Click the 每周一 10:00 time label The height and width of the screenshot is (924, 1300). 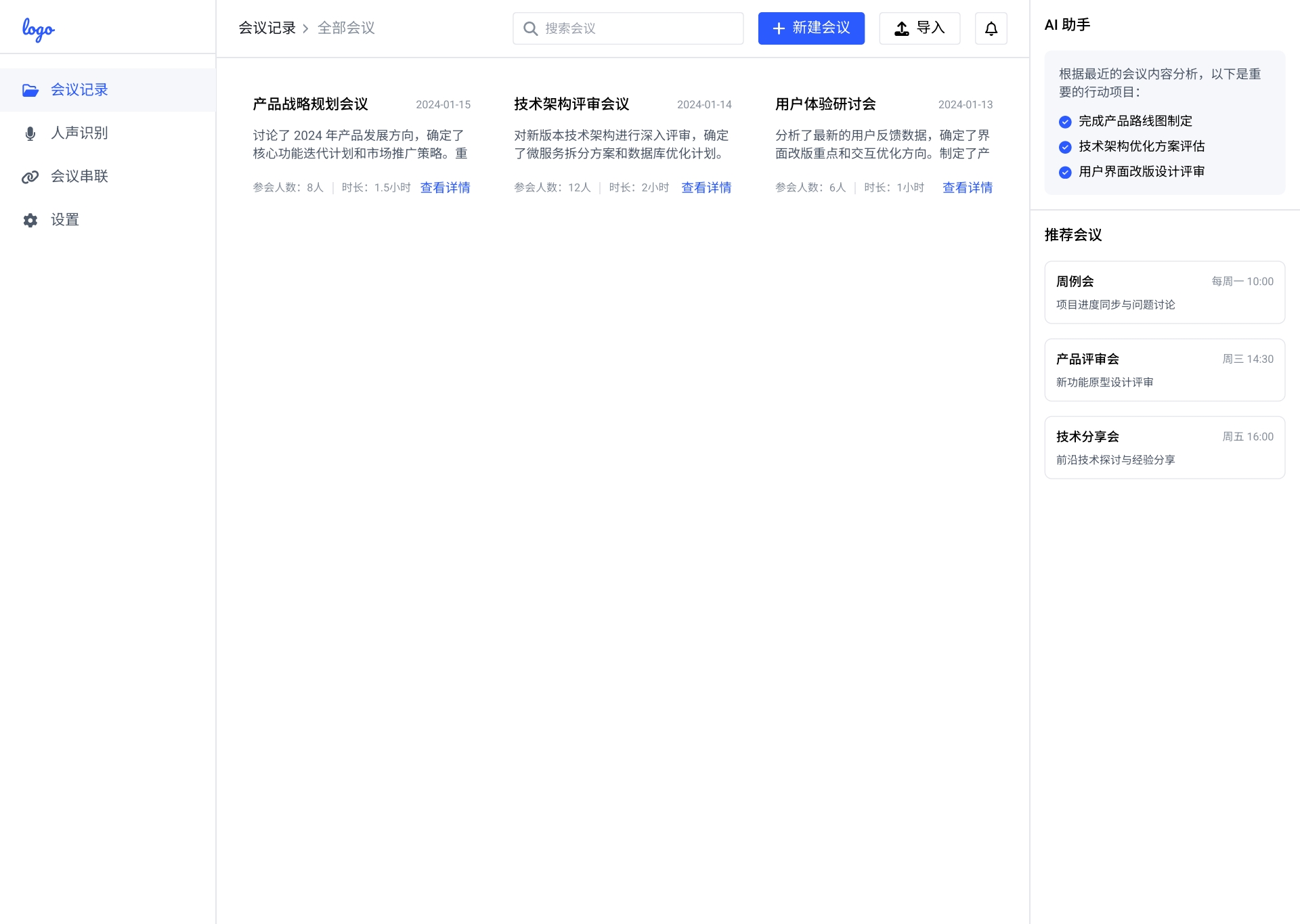(1242, 282)
